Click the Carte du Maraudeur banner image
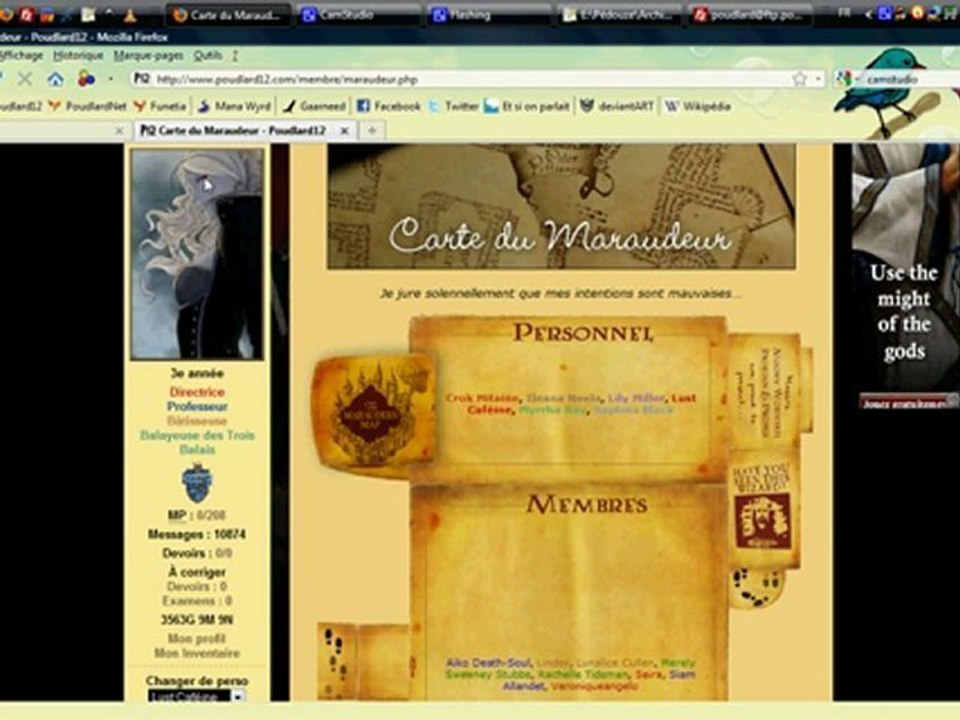Image resolution: width=960 pixels, height=720 pixels. tap(561, 207)
